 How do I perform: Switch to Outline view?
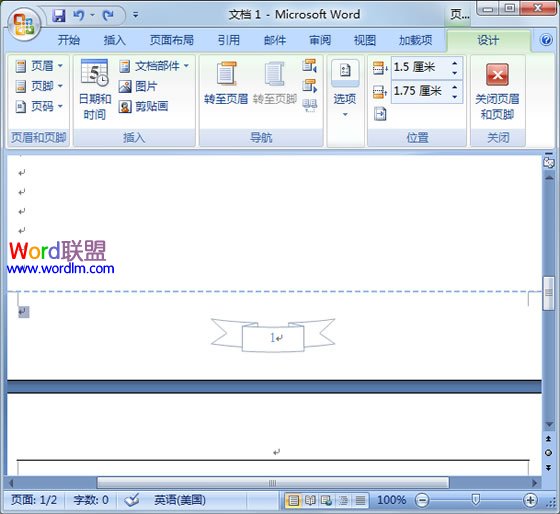click(343, 500)
